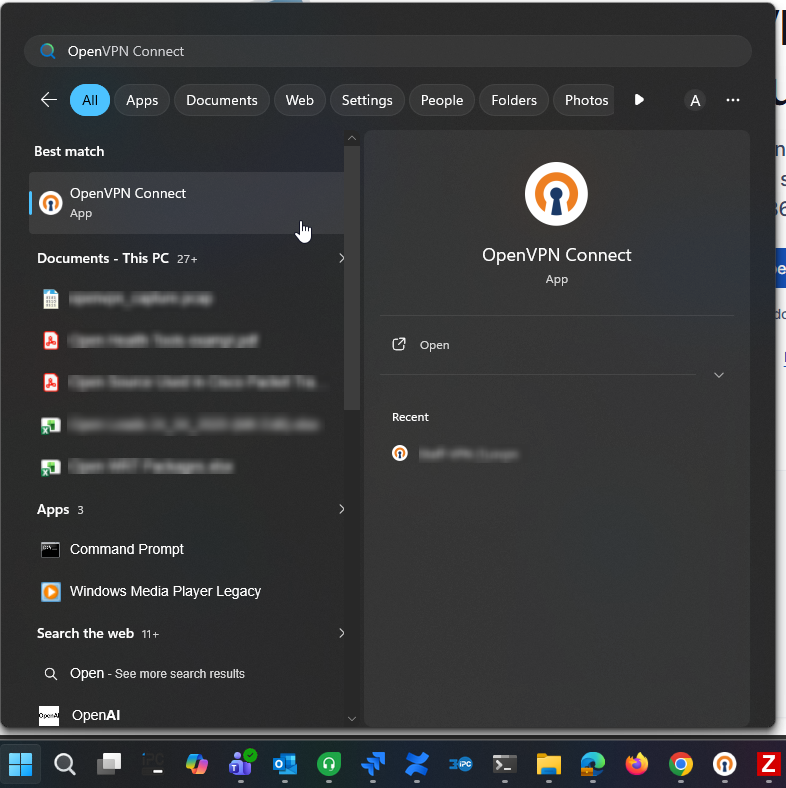Open the blurred pcap document result
This screenshot has width=786, height=788.
(x=186, y=299)
